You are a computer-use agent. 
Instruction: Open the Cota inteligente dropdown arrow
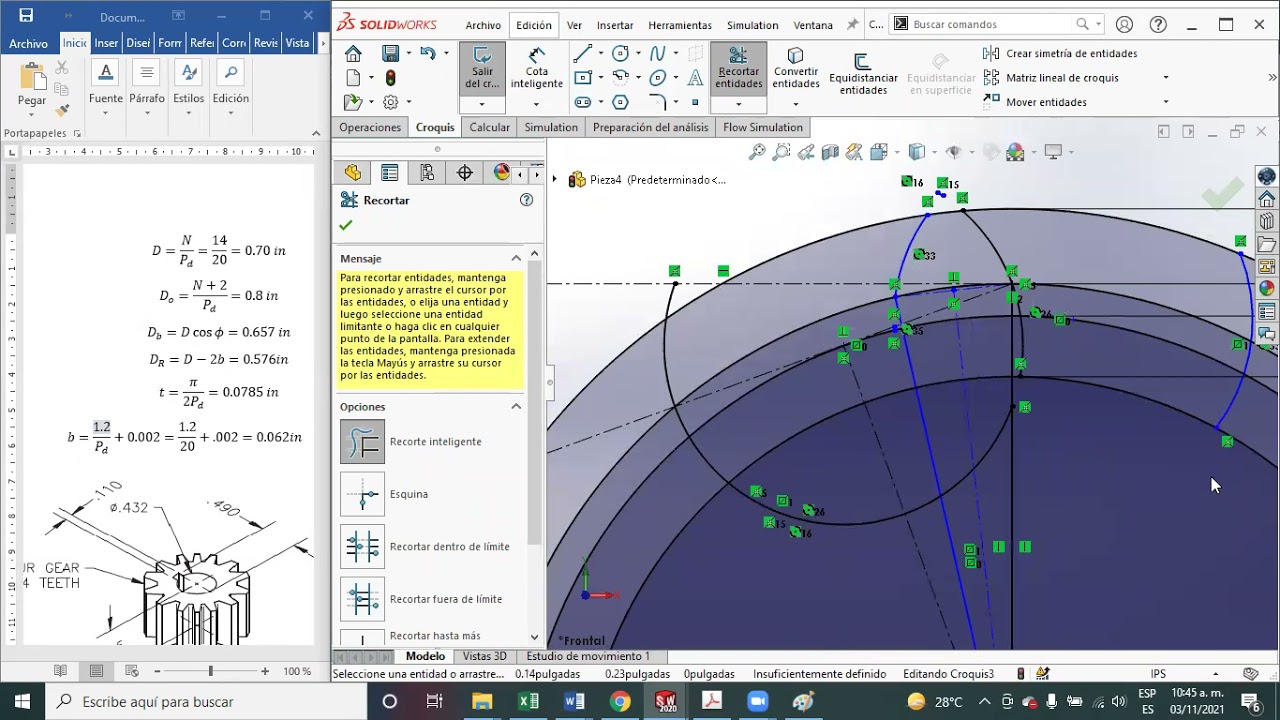(x=537, y=103)
